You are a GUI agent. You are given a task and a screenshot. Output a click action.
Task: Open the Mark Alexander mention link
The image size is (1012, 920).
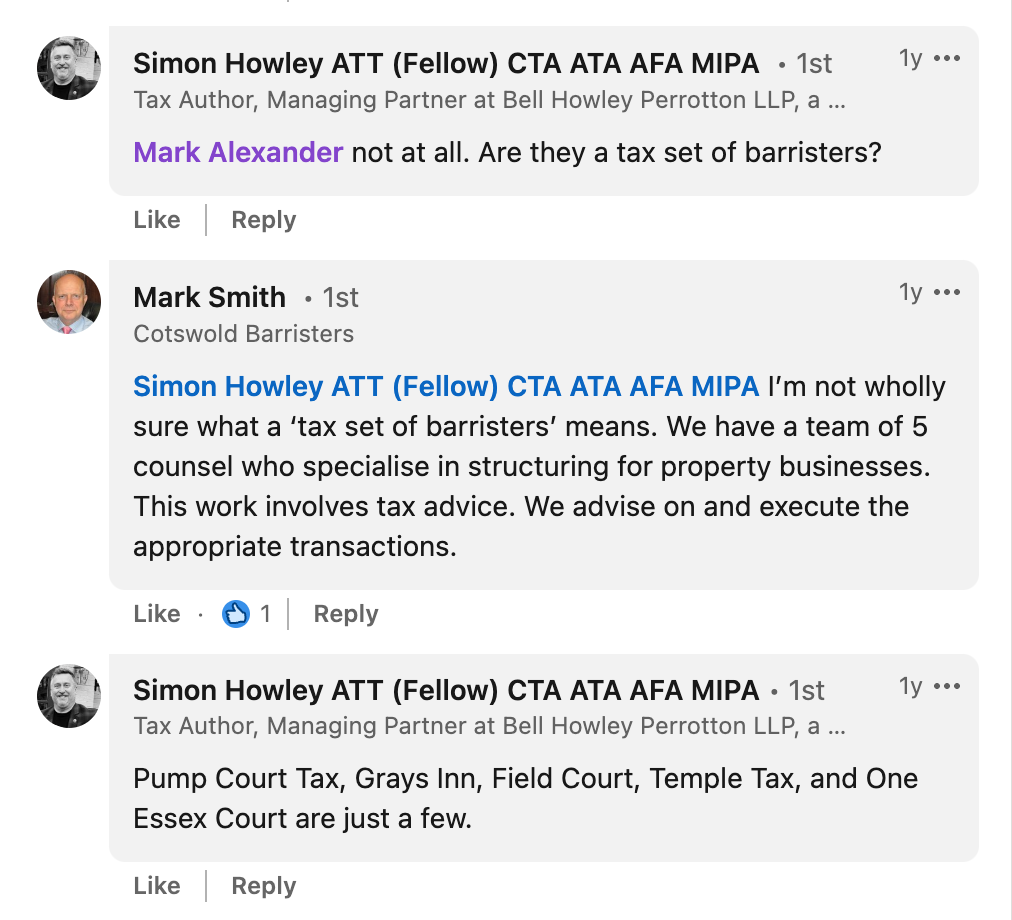click(238, 152)
